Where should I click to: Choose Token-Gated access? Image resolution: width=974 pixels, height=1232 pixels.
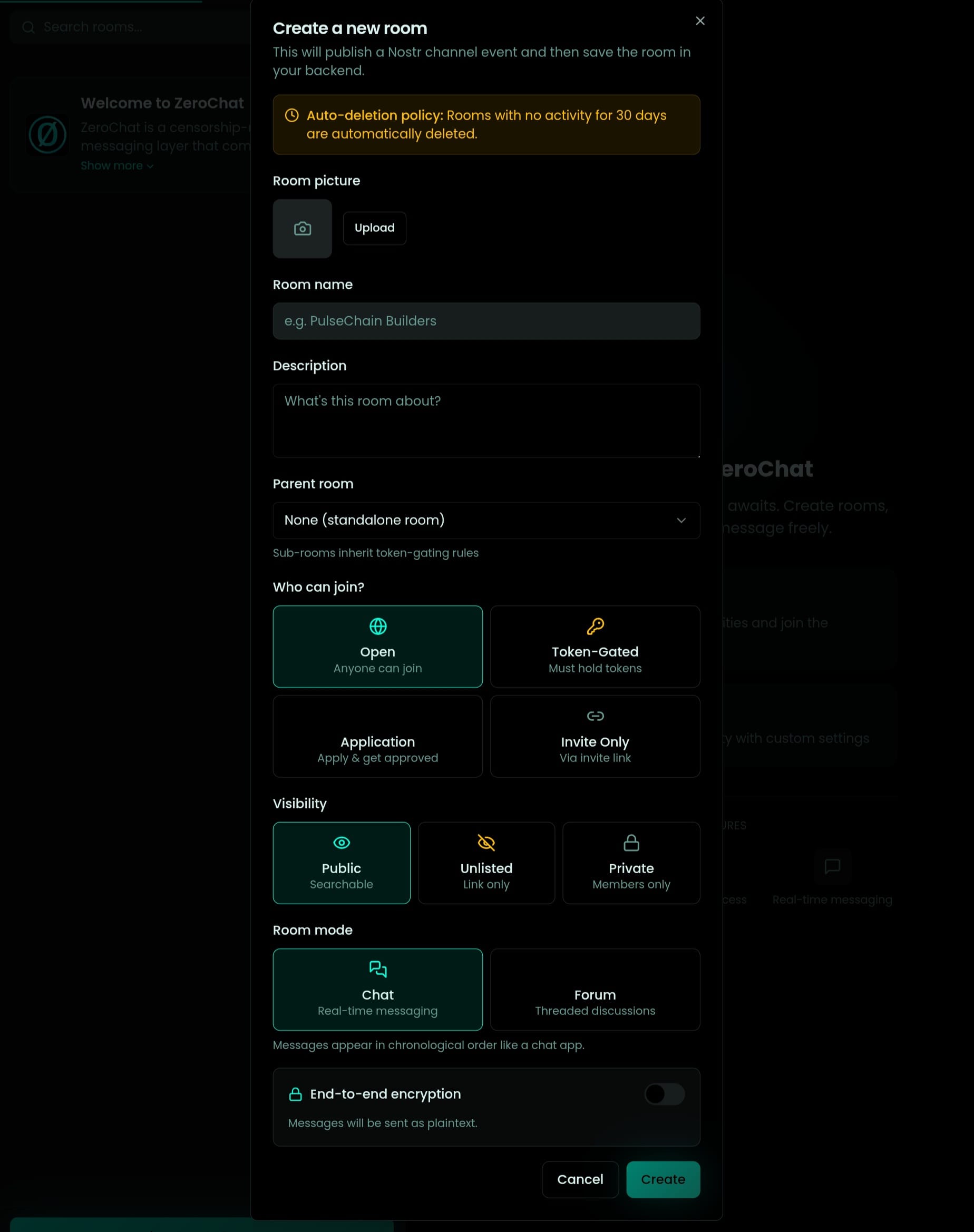pyautogui.click(x=595, y=647)
